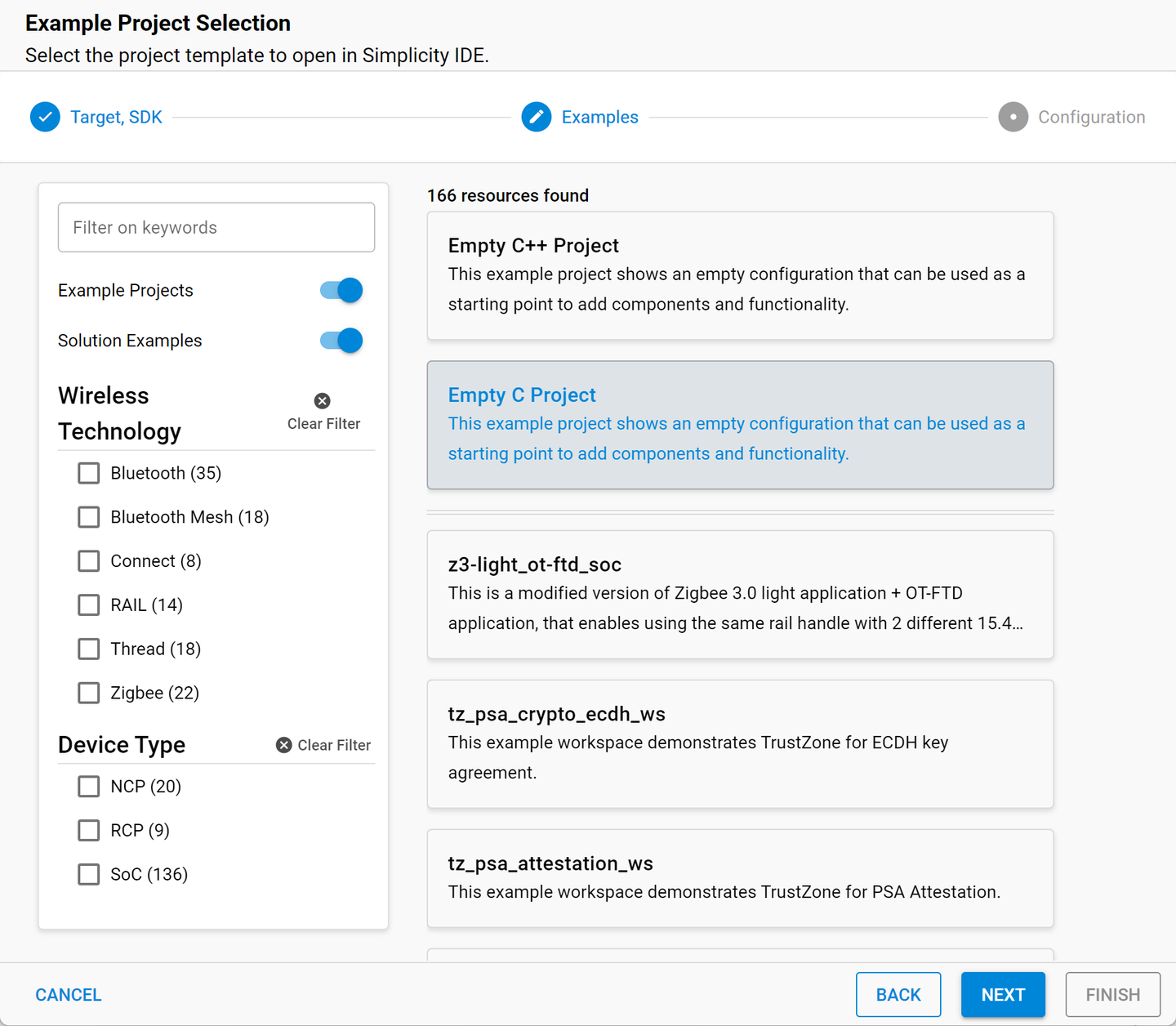The width and height of the screenshot is (1176, 1026).
Task: Enable the Zigbee (22) filter checkbox
Action: (89, 694)
